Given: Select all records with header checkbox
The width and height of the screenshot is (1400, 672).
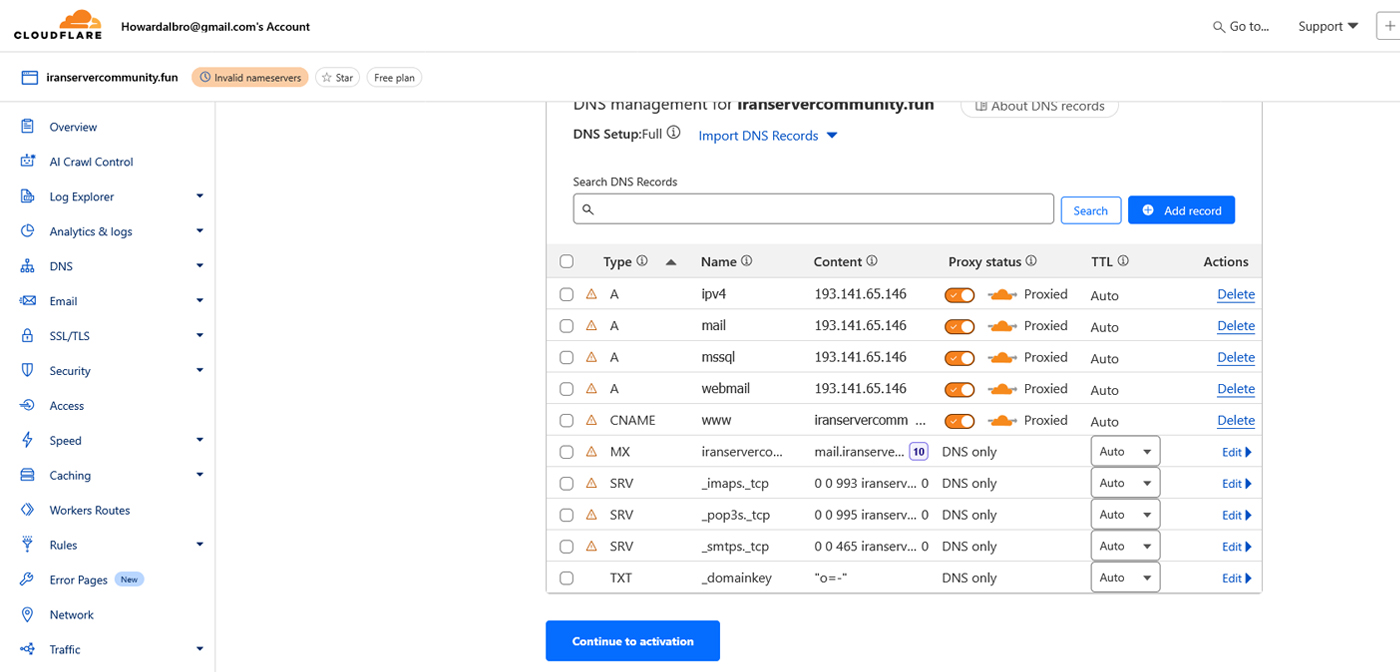Looking at the screenshot, I should click(567, 262).
